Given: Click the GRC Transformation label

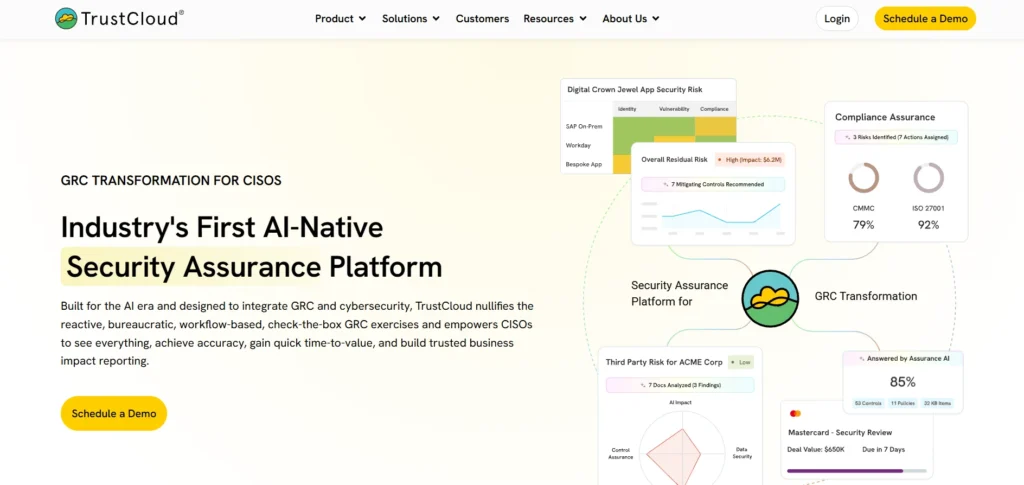Looking at the screenshot, I should 866,296.
